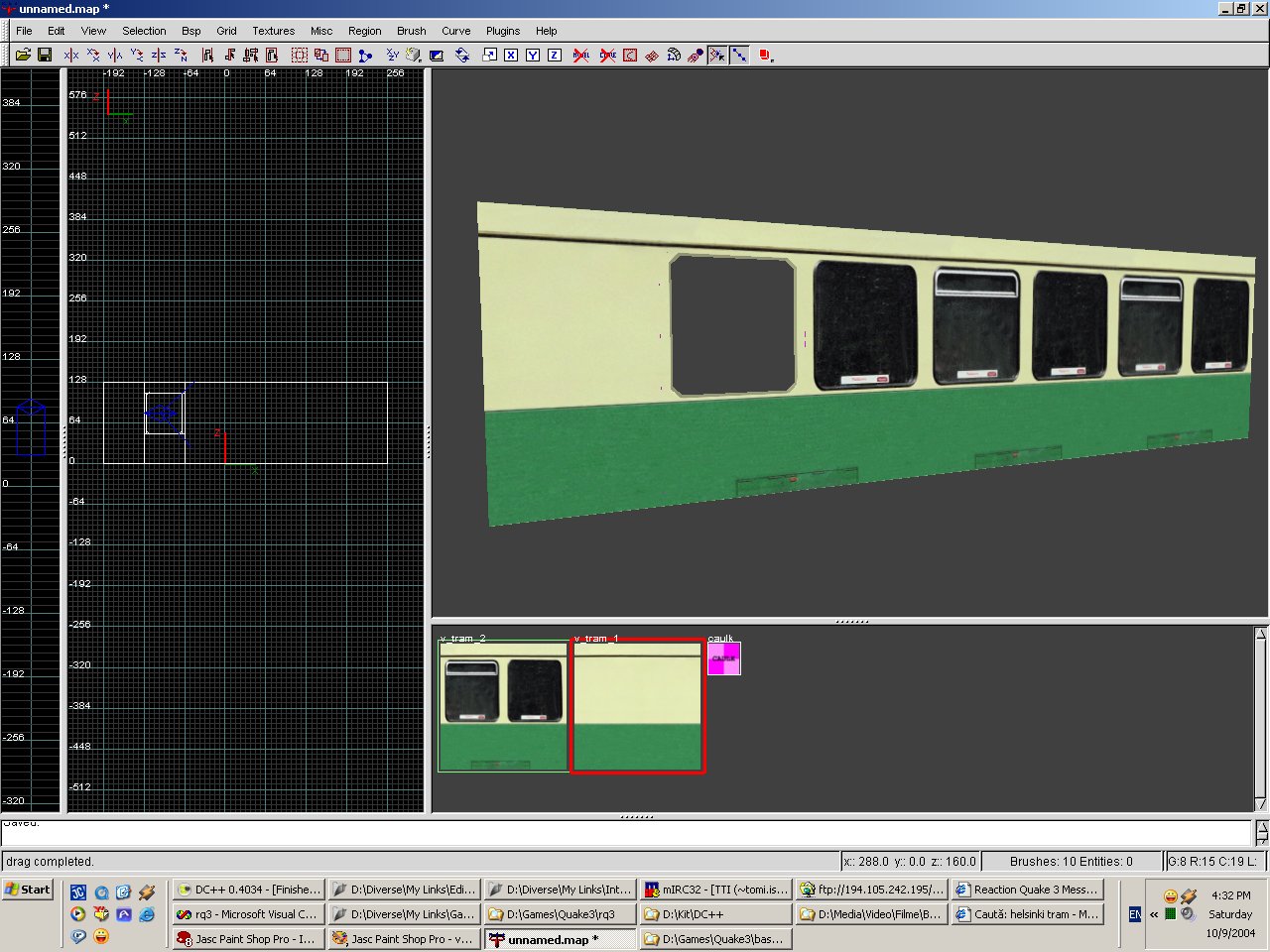1270x952 pixels.
Task: Toggle Don't select curved brushes
Action: [x=608, y=56]
